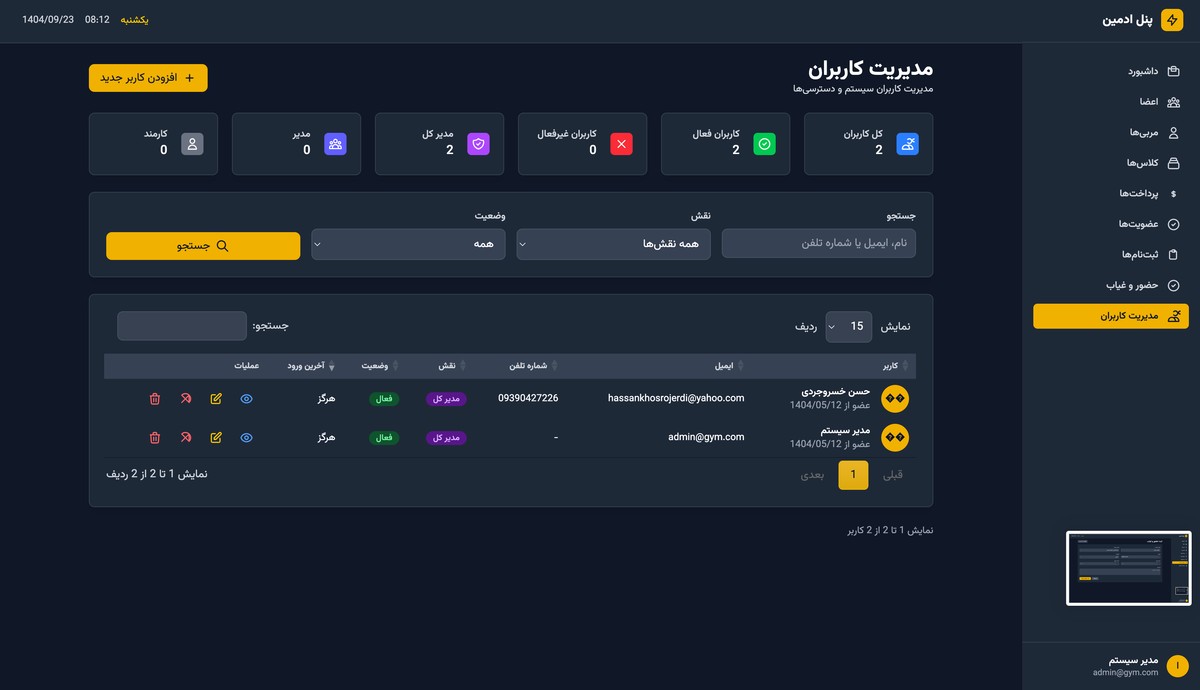Run a search with the جستجو button
Viewport: 1200px width, 690px height.
(203, 245)
